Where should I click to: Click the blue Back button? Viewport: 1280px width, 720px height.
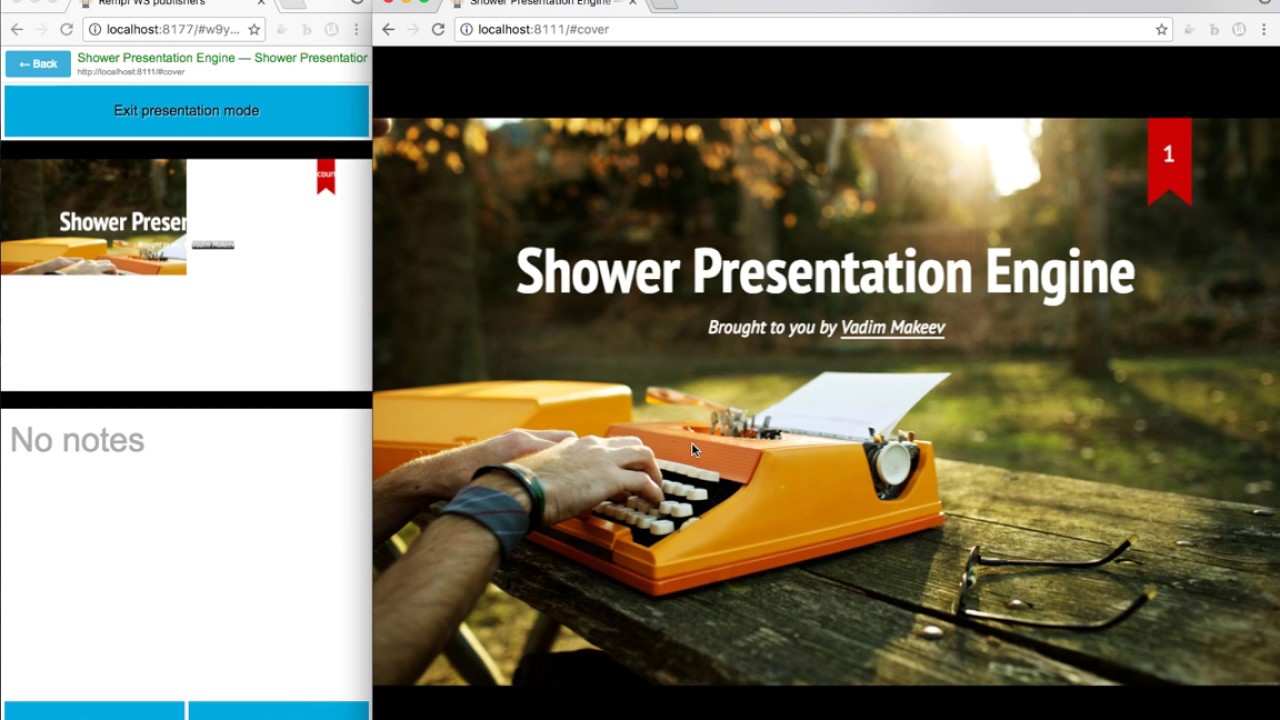tap(38, 64)
